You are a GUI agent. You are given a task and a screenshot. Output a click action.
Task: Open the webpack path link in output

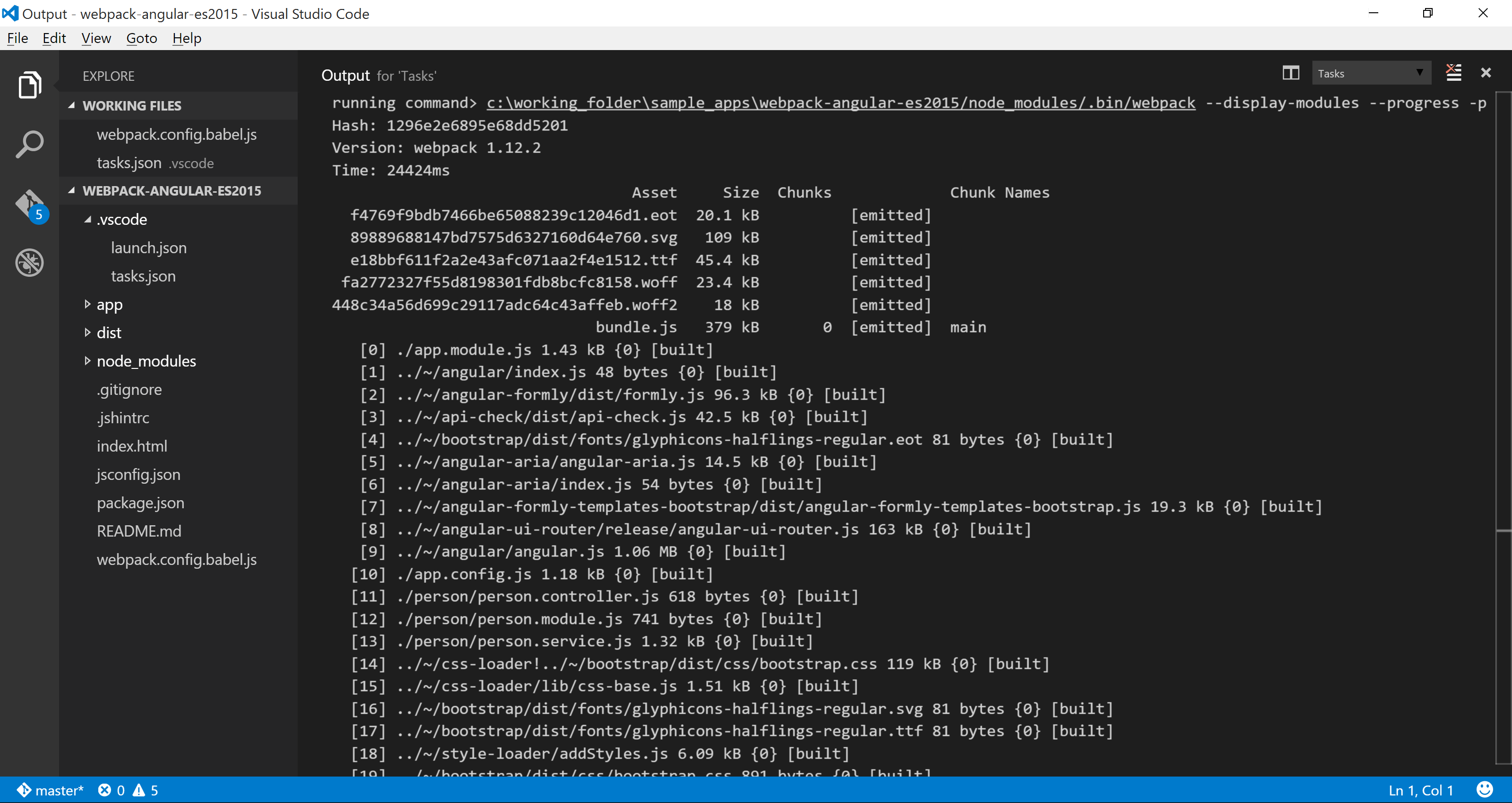[839, 103]
